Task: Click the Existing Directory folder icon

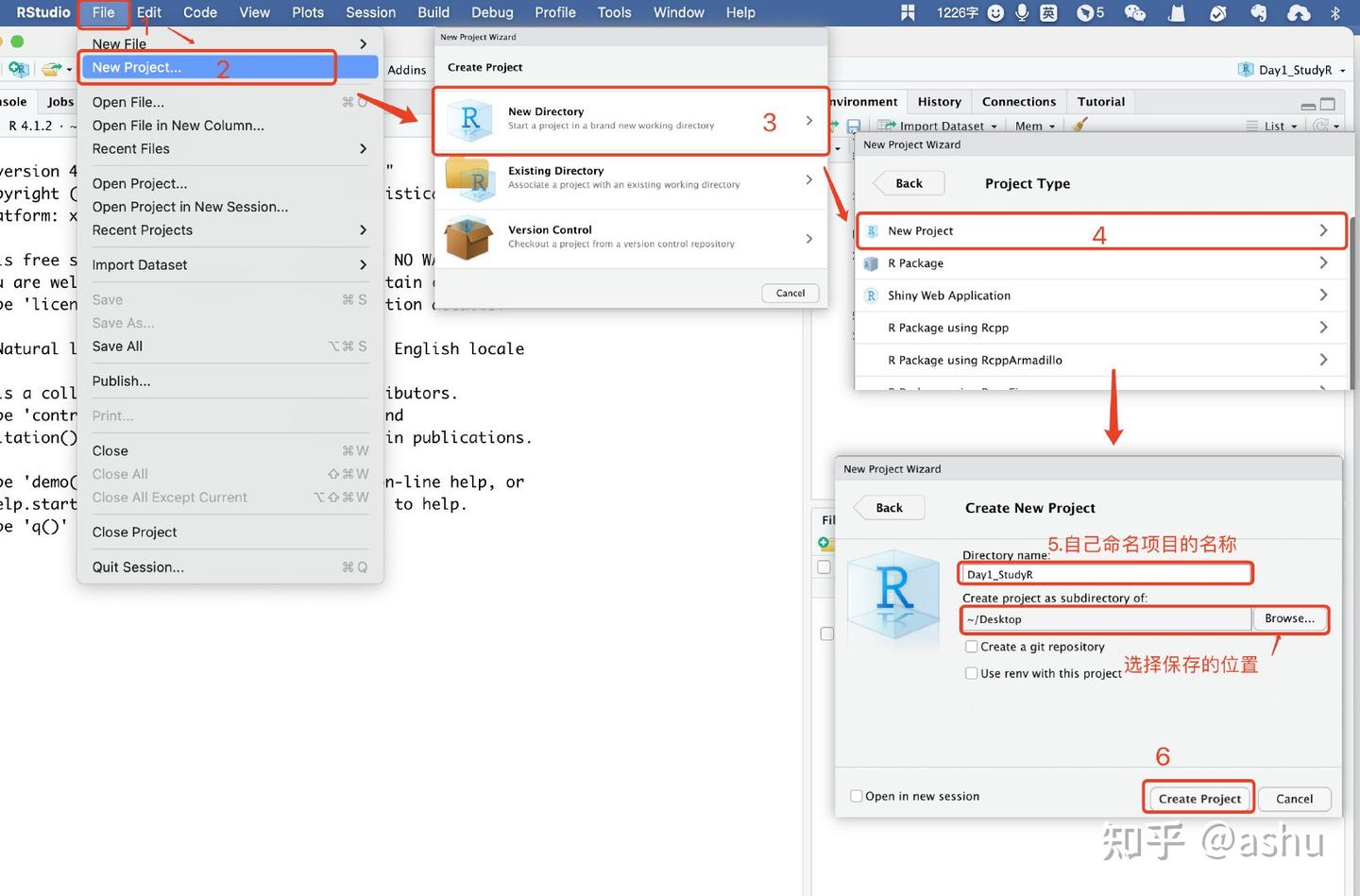Action: coord(469,178)
